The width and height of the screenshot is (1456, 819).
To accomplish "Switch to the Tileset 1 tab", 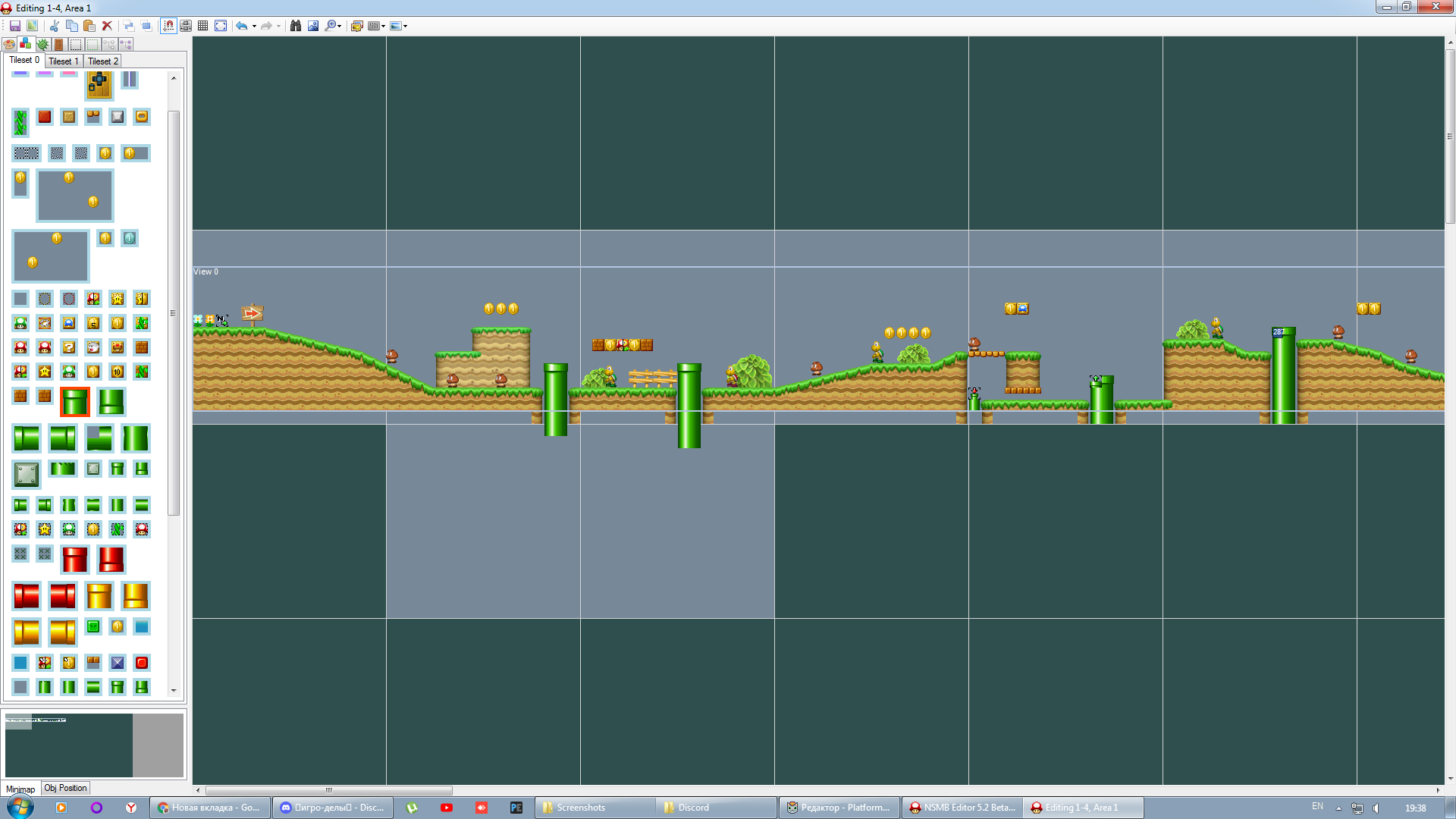I will point(64,61).
